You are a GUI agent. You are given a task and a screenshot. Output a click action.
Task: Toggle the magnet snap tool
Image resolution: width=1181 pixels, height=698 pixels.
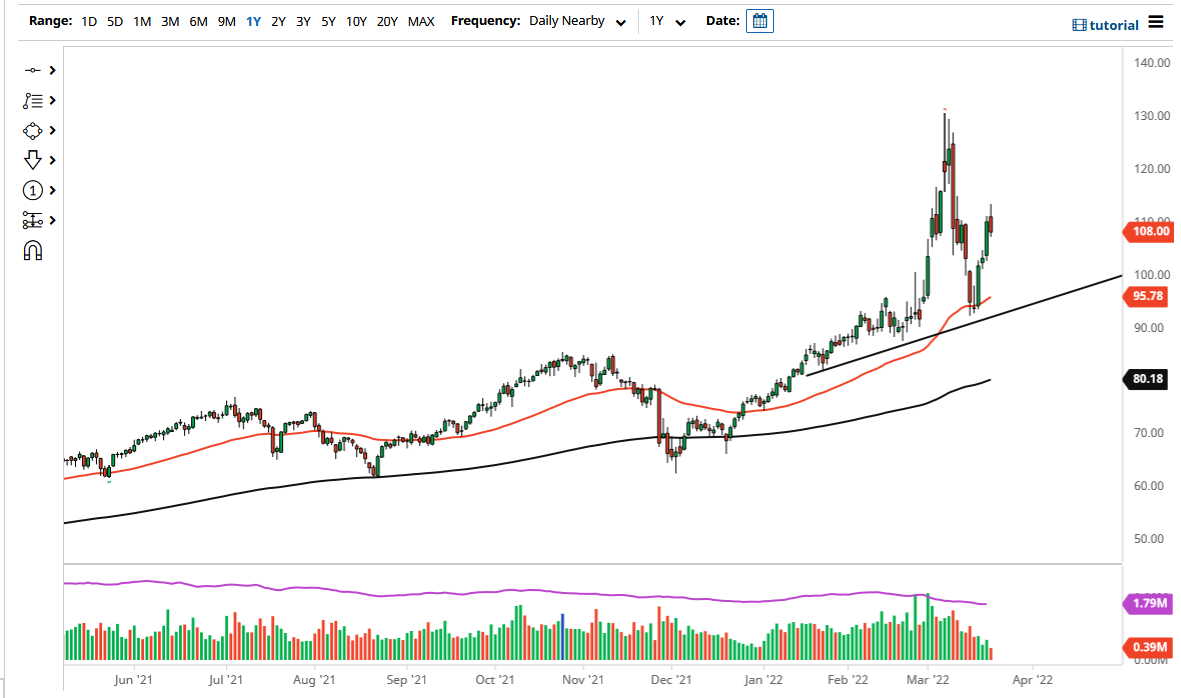[x=32, y=251]
